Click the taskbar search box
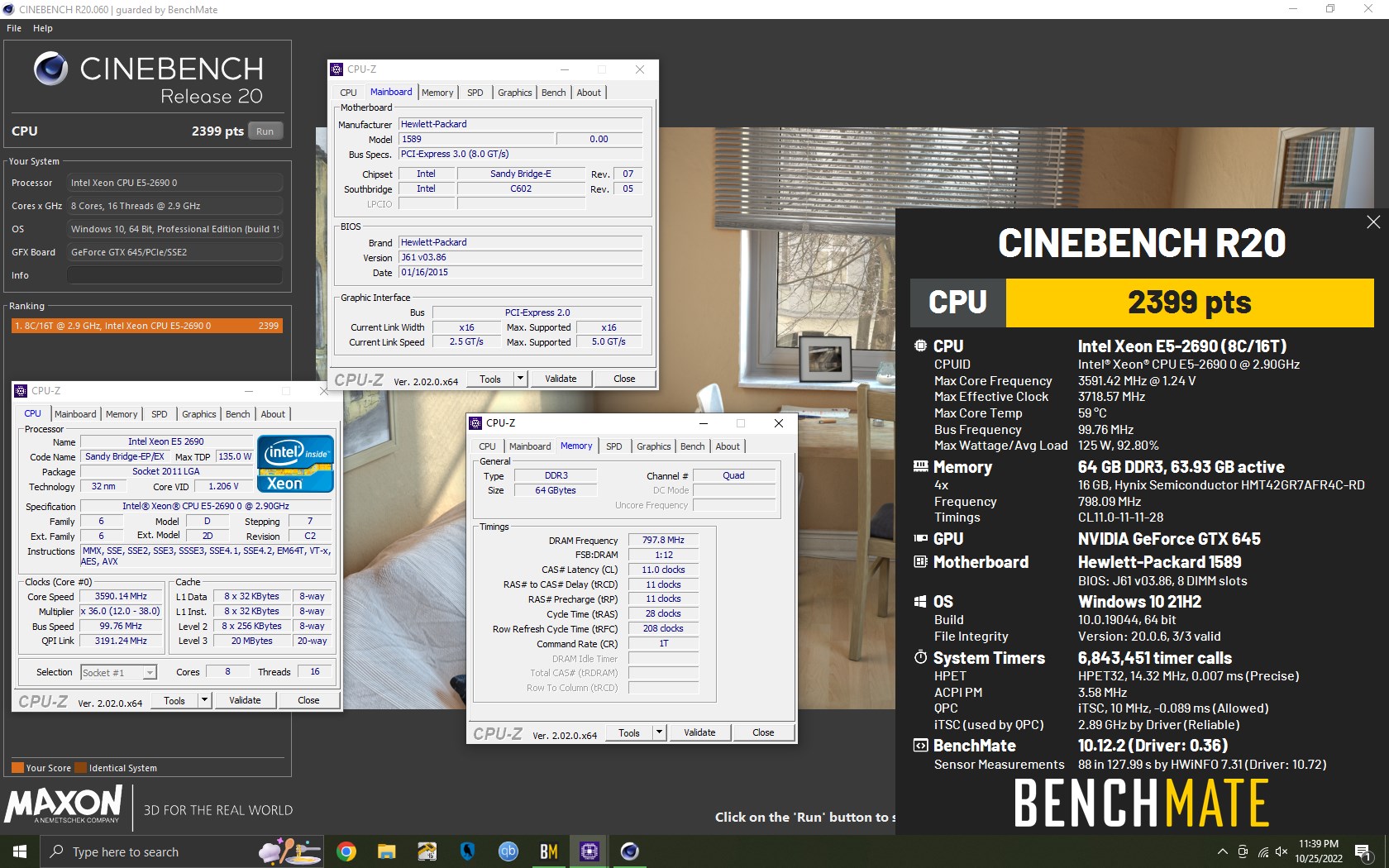The image size is (1389, 868). pos(182,851)
